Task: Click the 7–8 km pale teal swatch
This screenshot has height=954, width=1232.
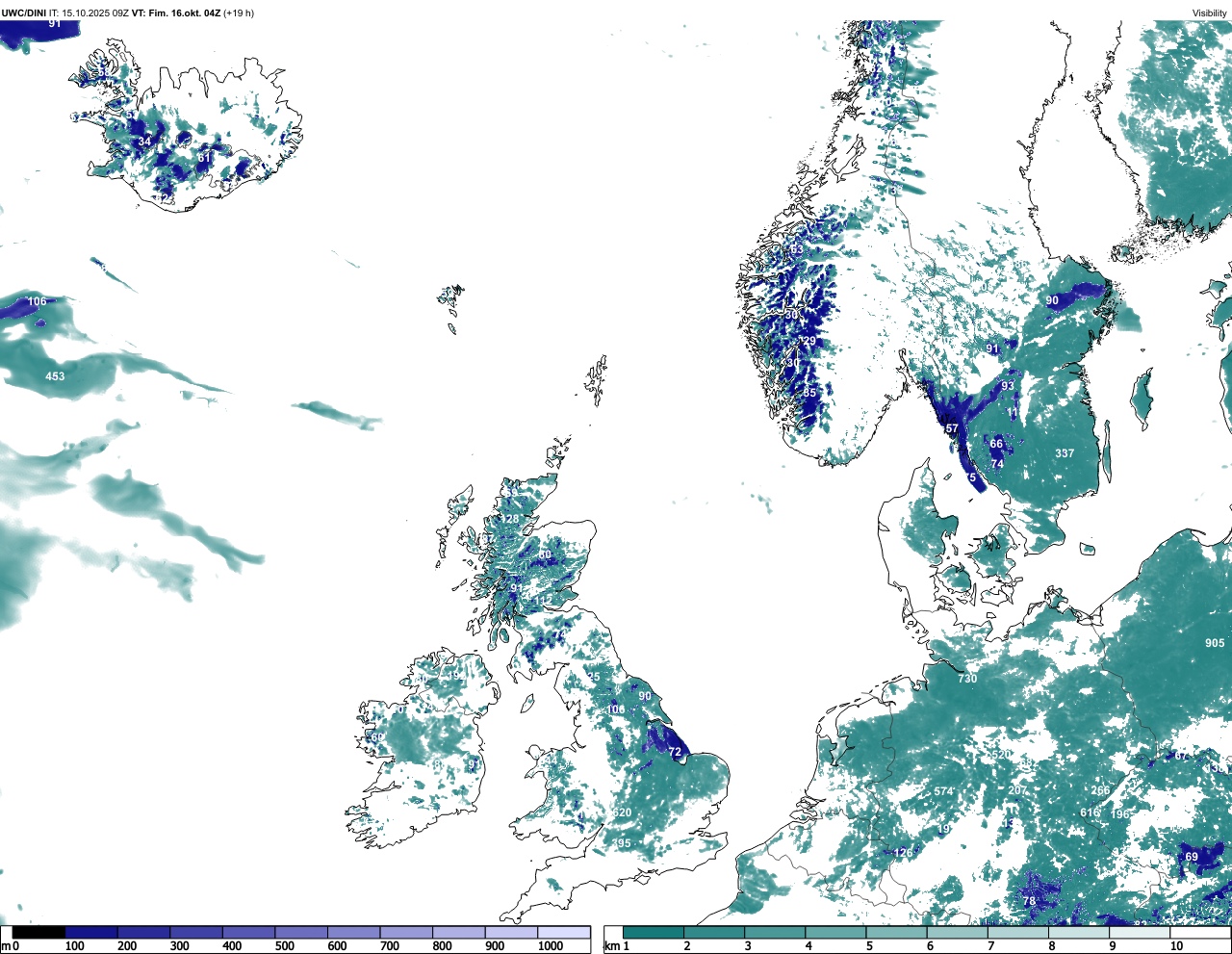Action: tap(1019, 932)
